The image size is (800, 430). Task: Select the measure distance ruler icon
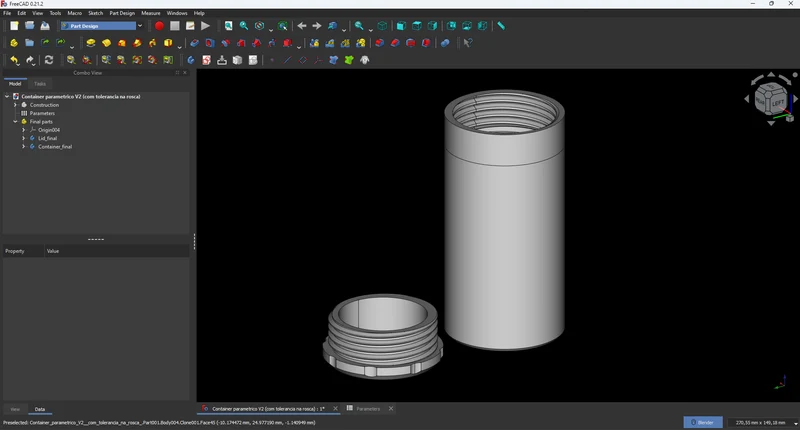501,26
